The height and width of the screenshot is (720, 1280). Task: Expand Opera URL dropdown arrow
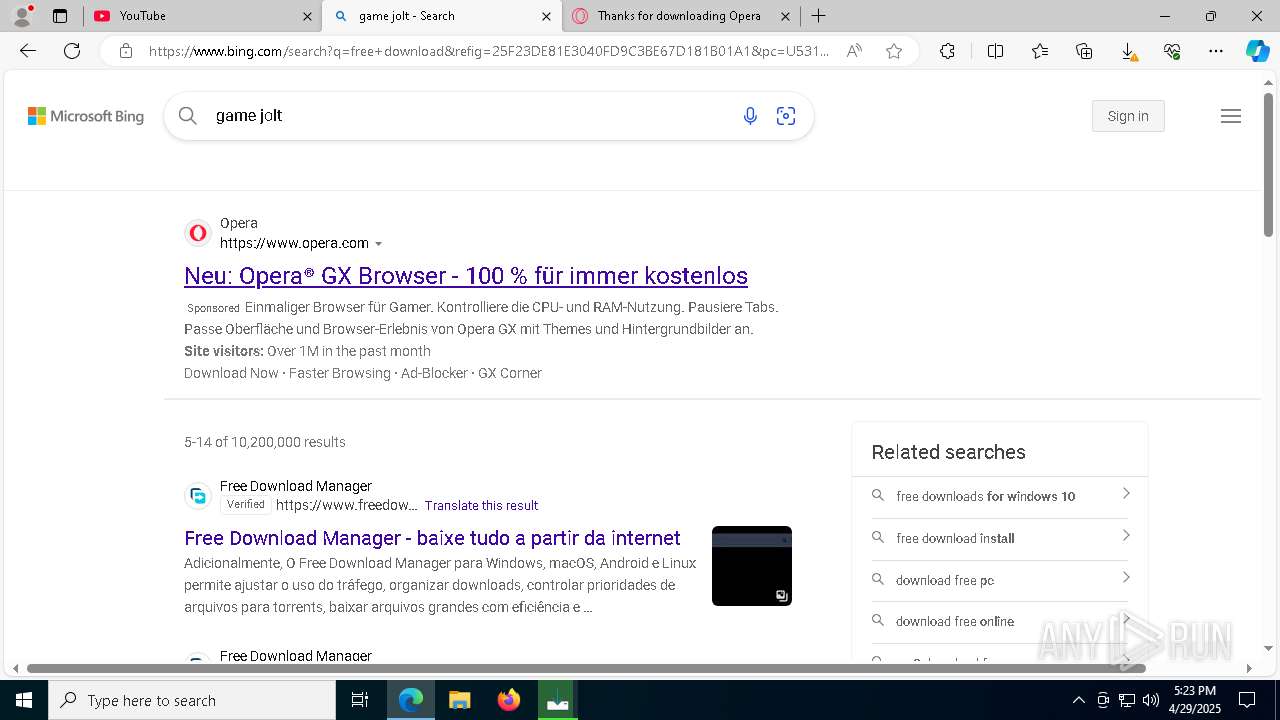coord(378,244)
